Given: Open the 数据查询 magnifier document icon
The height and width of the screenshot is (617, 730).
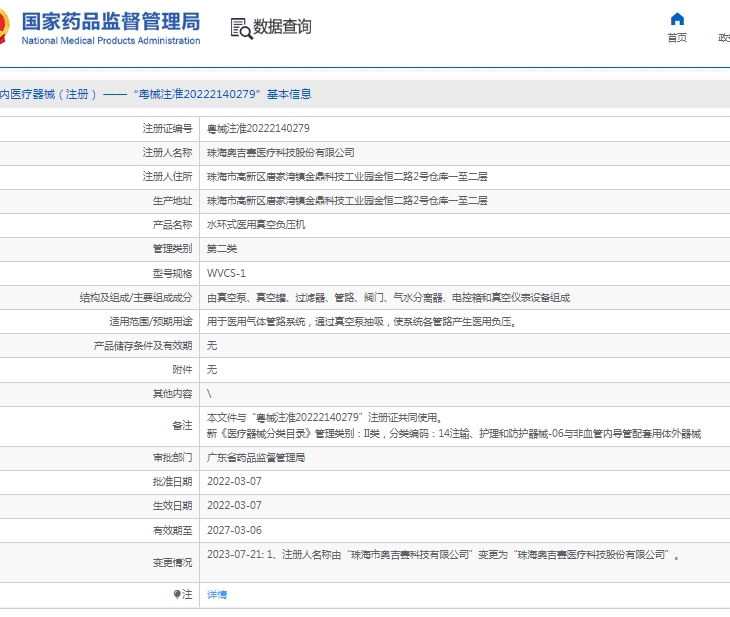Looking at the screenshot, I should tap(241, 28).
